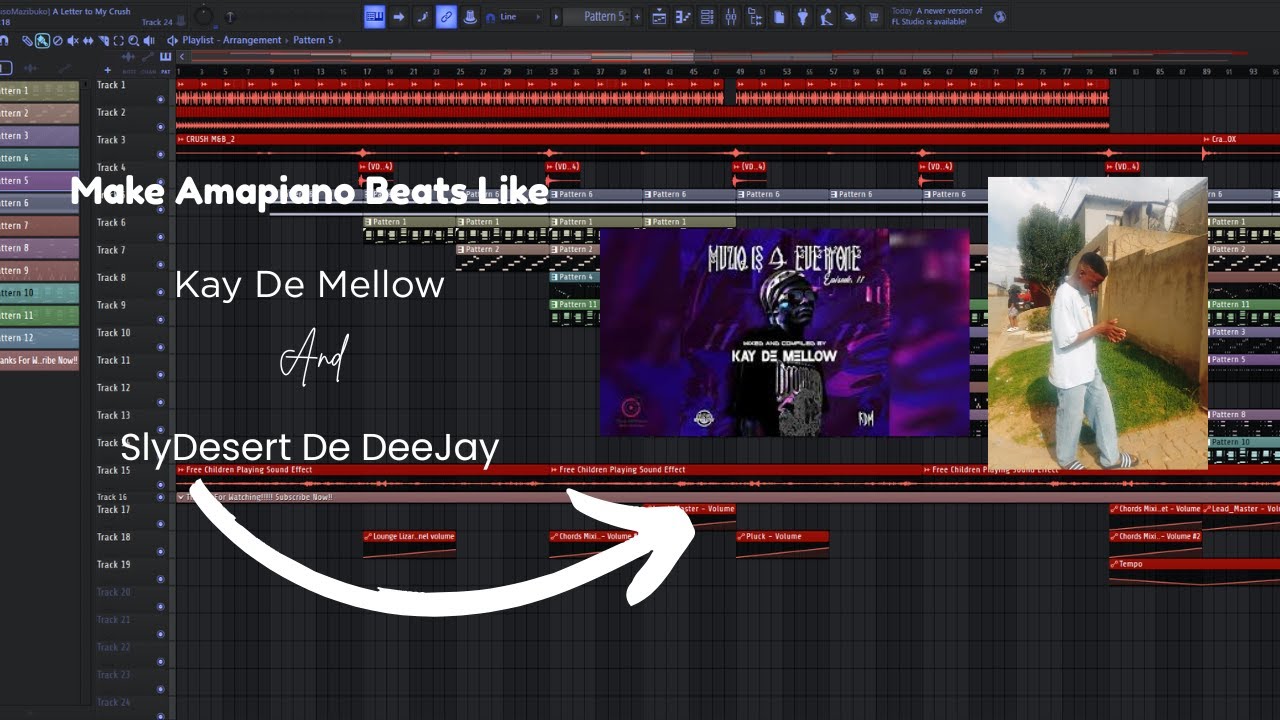
Task: Mute Track 11 with its green dot
Action: (x=161, y=374)
